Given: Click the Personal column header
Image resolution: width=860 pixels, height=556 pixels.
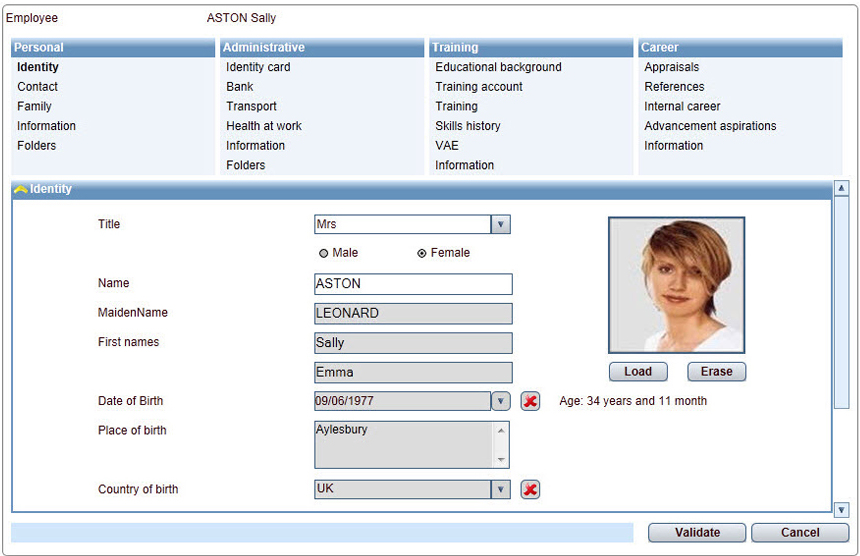Looking at the screenshot, I should pos(113,48).
